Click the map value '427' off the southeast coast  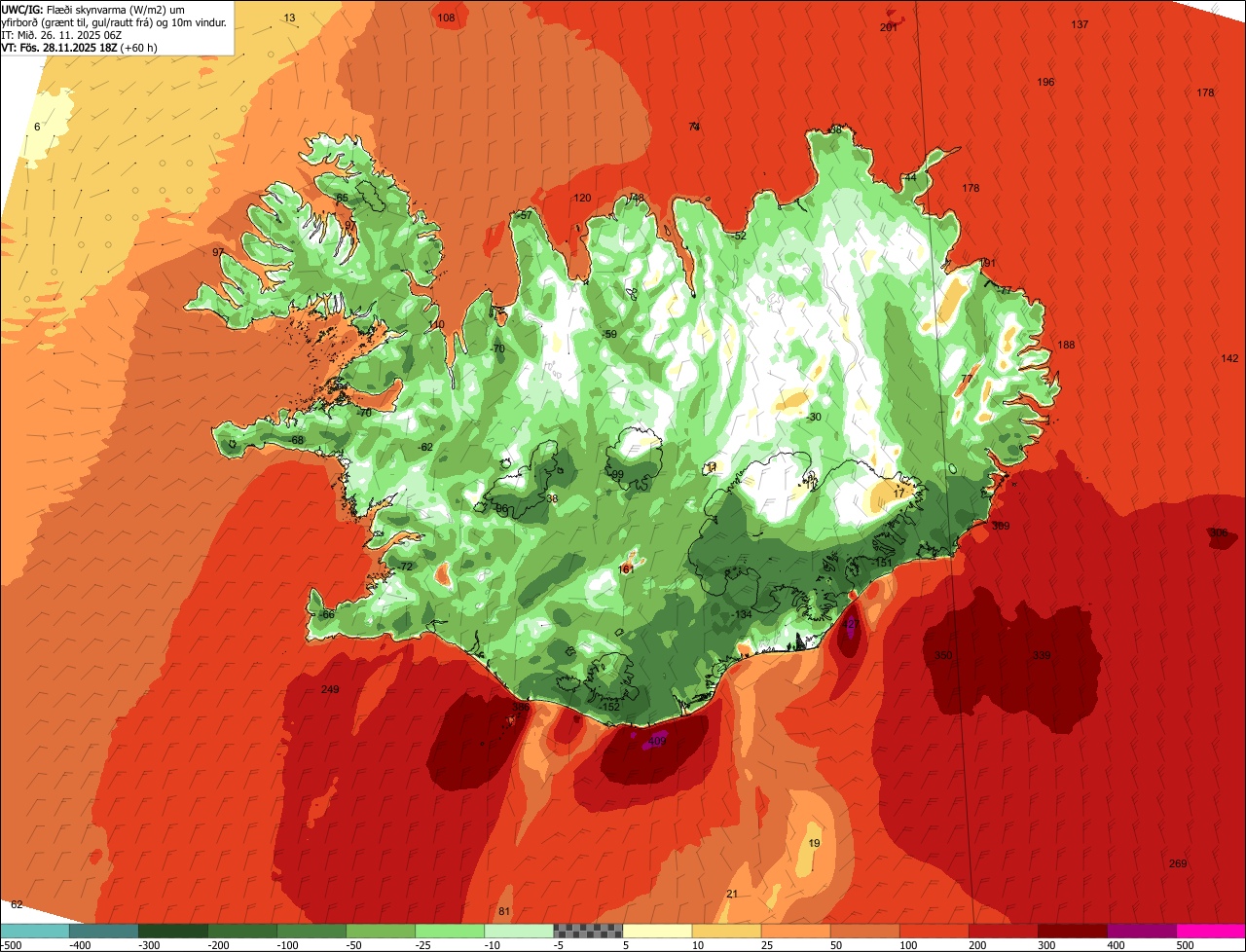coord(851,624)
